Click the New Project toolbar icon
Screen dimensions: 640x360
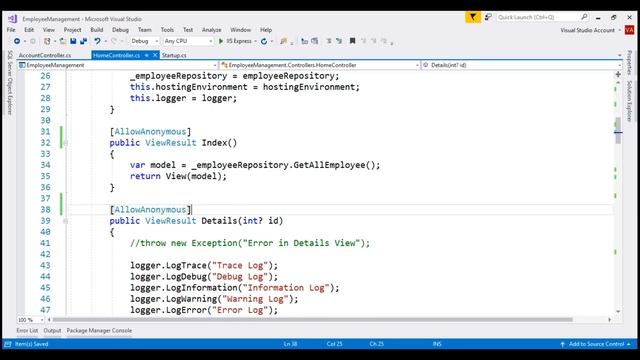[x=47, y=41]
